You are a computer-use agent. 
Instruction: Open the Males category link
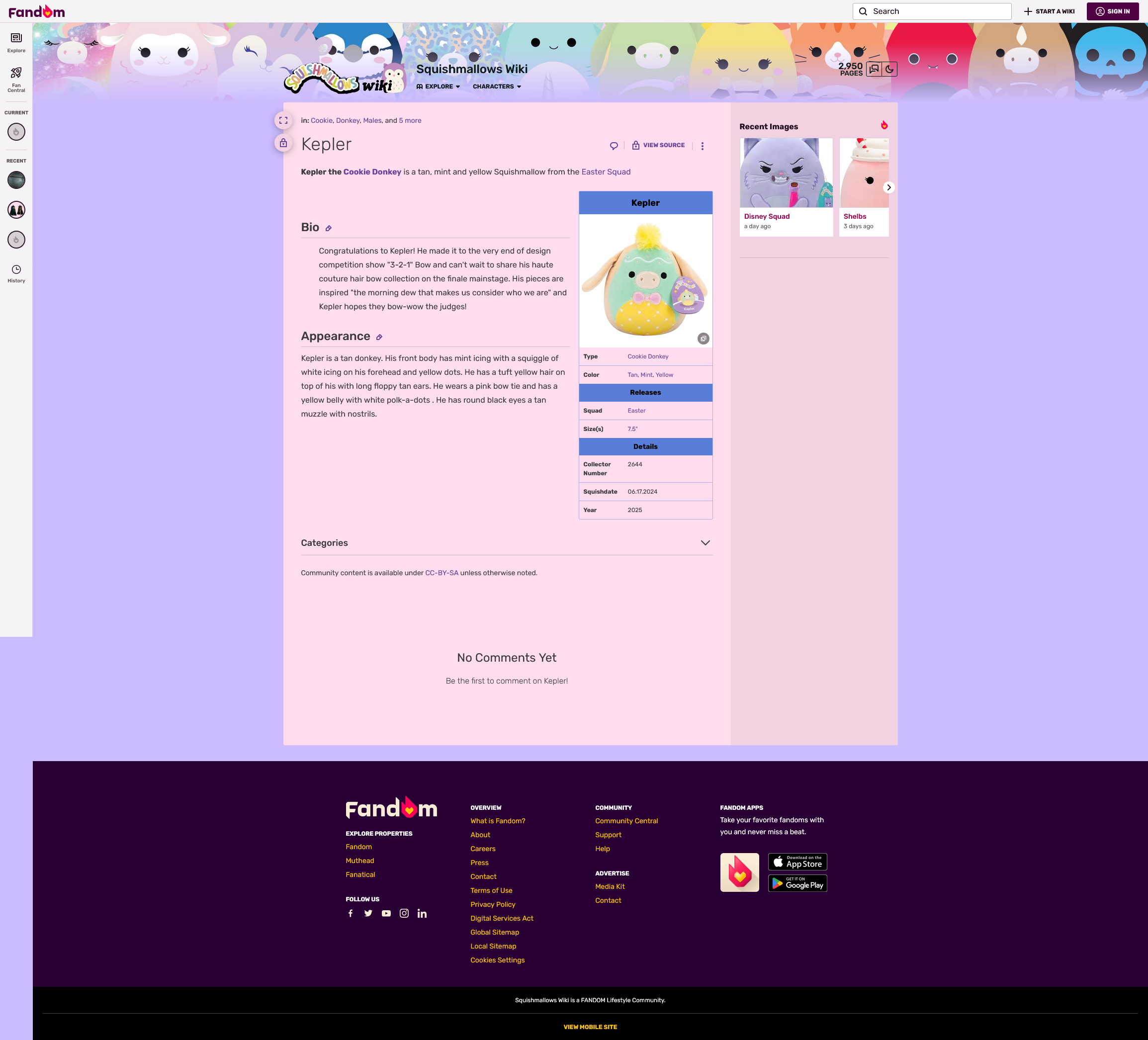tap(372, 121)
